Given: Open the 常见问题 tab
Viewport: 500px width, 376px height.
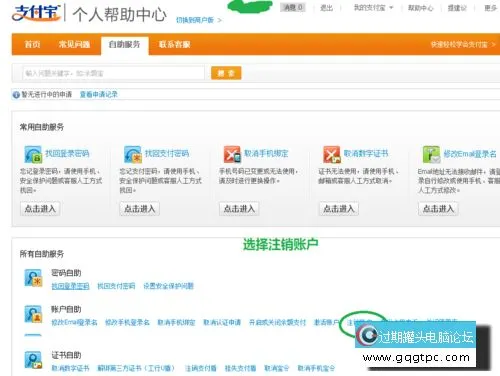Looking at the screenshot, I should pyautogui.click(x=74, y=44).
